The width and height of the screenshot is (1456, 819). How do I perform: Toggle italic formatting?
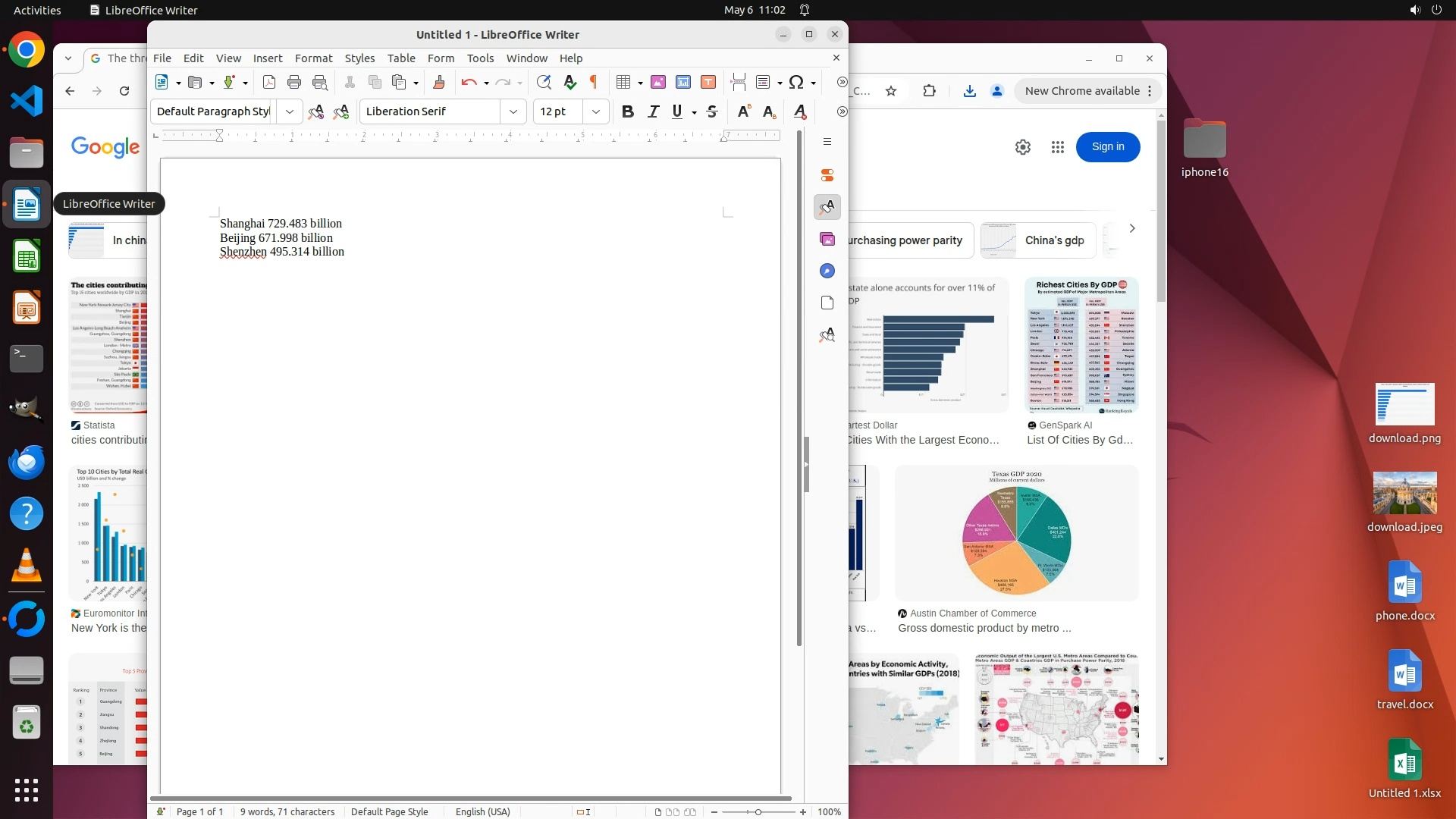pos(653,111)
